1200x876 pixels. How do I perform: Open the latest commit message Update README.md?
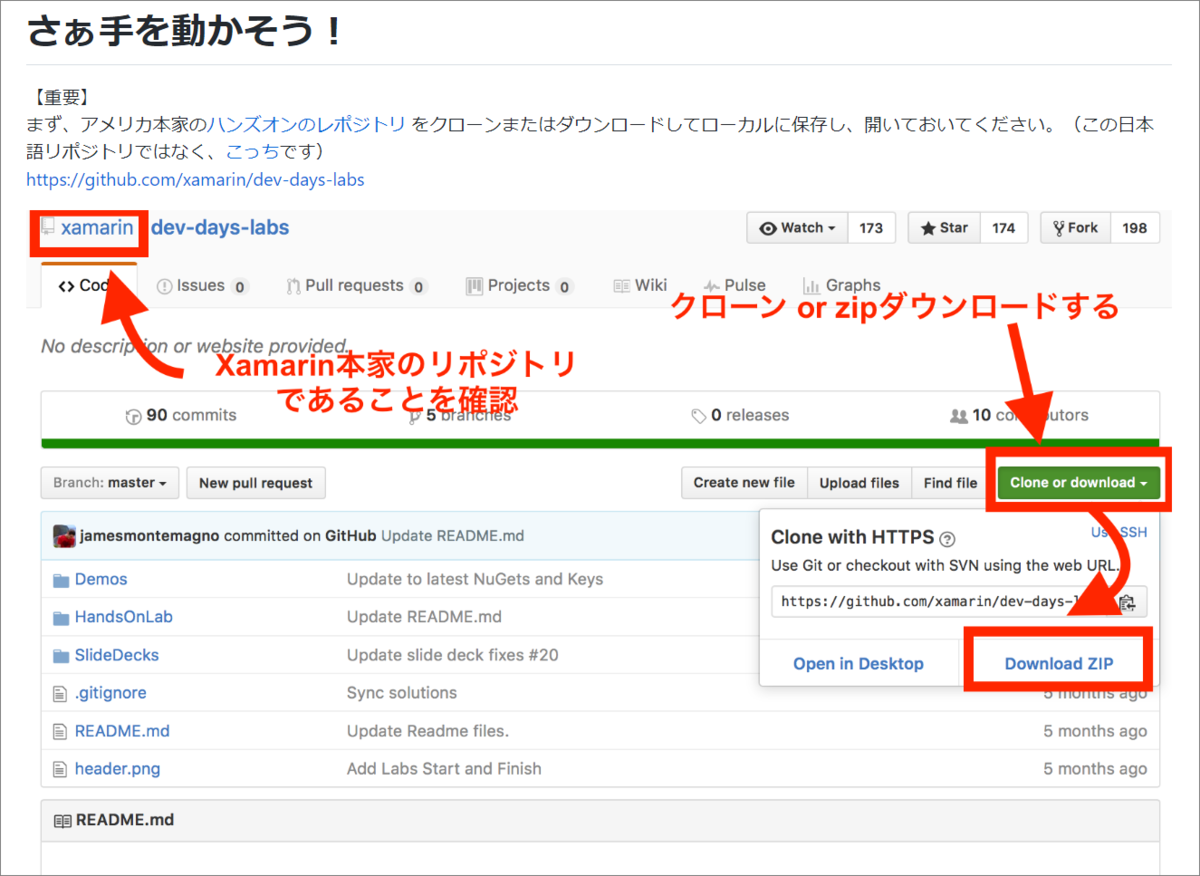tap(453, 536)
